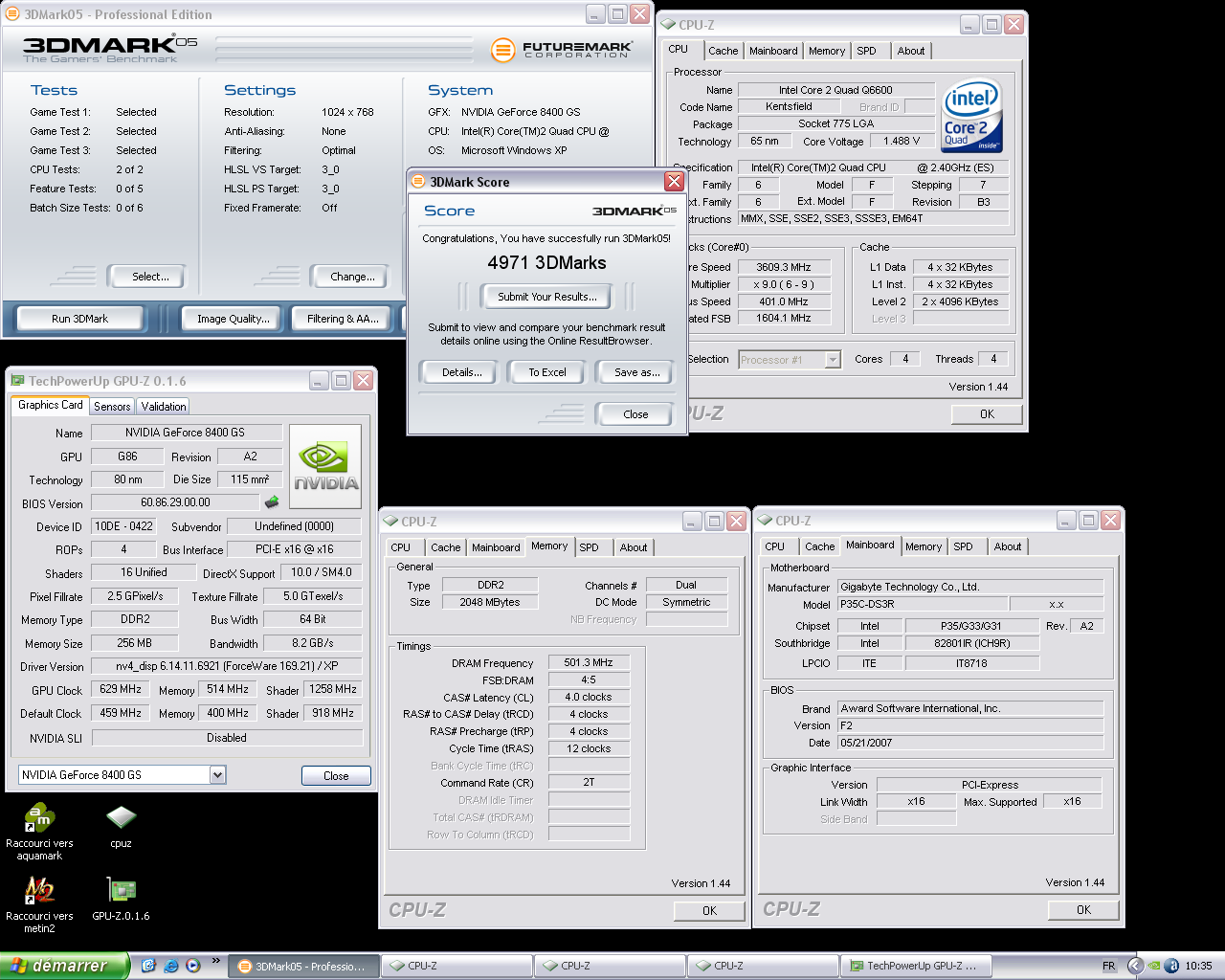Click the GPU-Z BIOS Version field 60.86.29.00.00
Image resolution: width=1225 pixels, height=980 pixels.
pos(176,502)
